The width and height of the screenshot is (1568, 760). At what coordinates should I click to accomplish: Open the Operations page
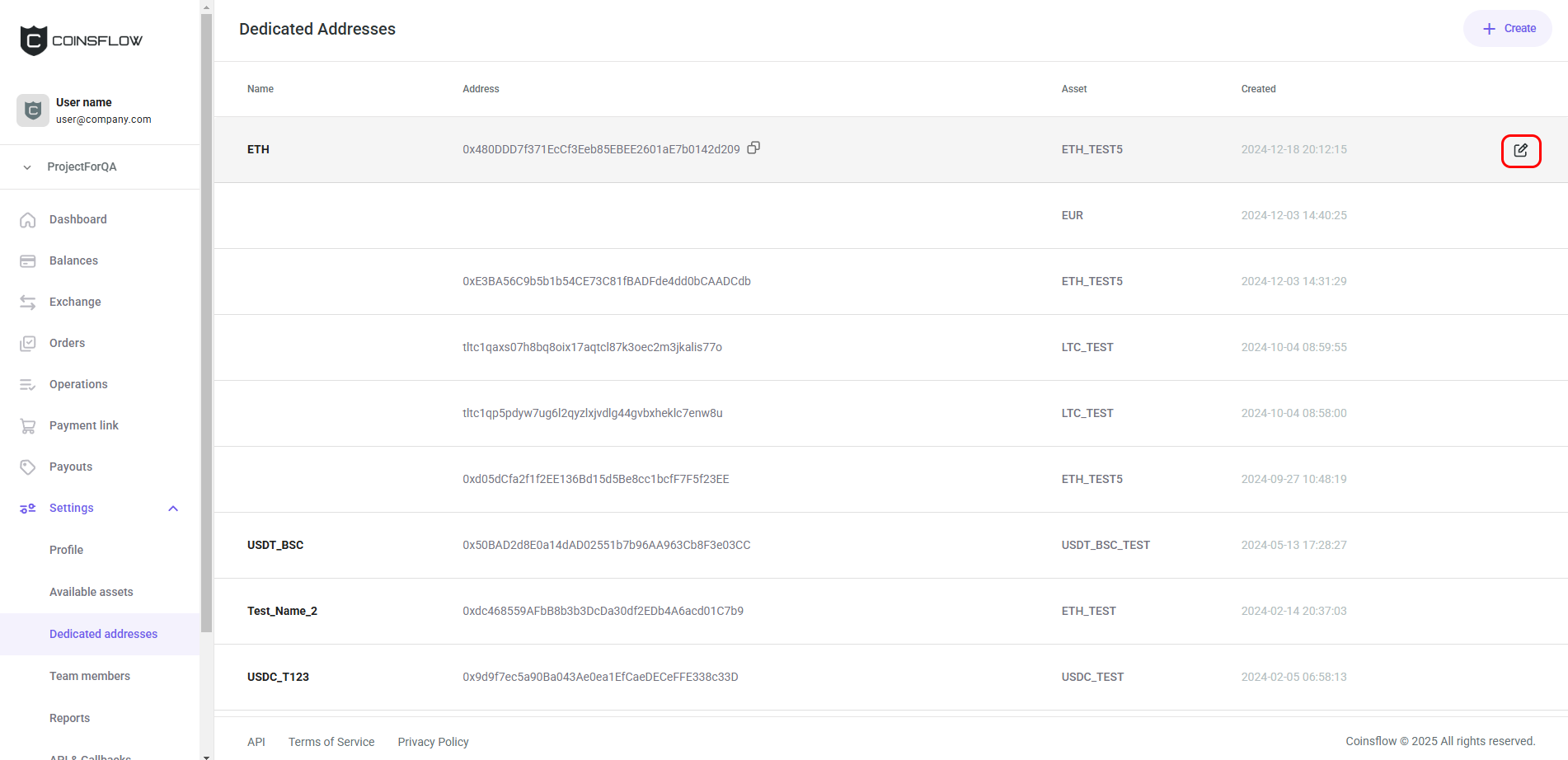78,384
